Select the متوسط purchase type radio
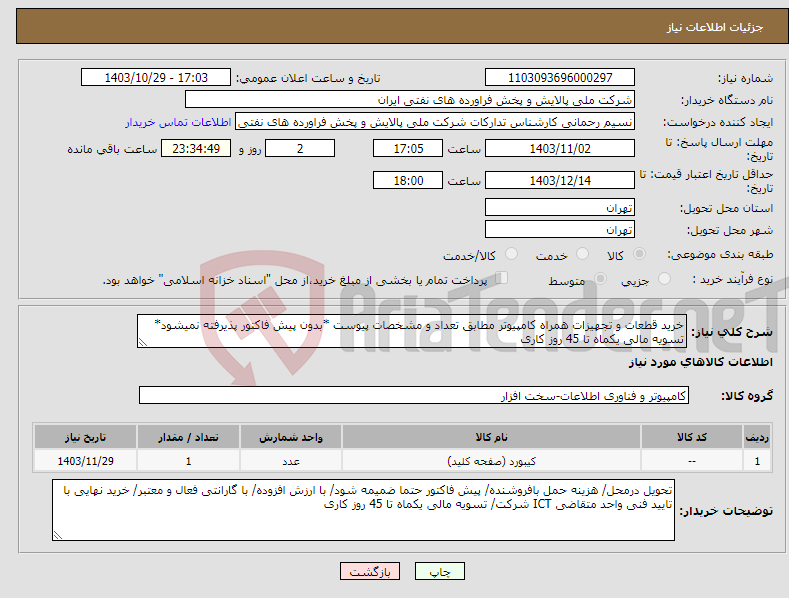Image resolution: width=789 pixels, height=598 pixels. coord(600,278)
